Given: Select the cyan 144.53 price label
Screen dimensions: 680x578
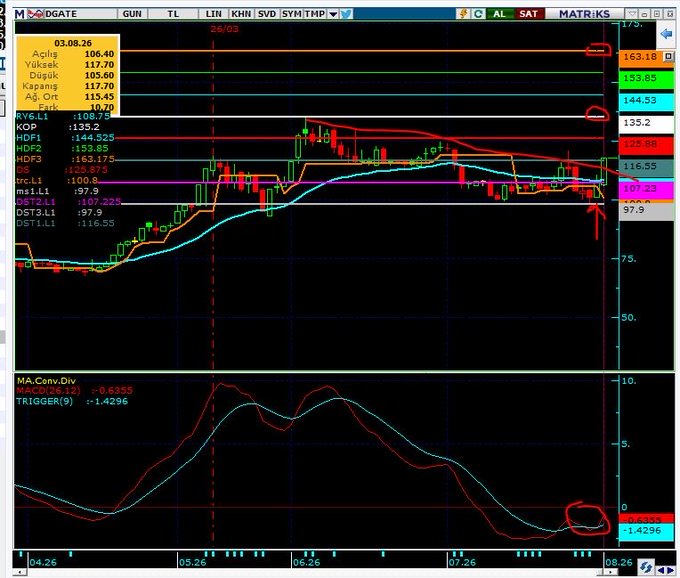Looking at the screenshot, I should point(646,101).
